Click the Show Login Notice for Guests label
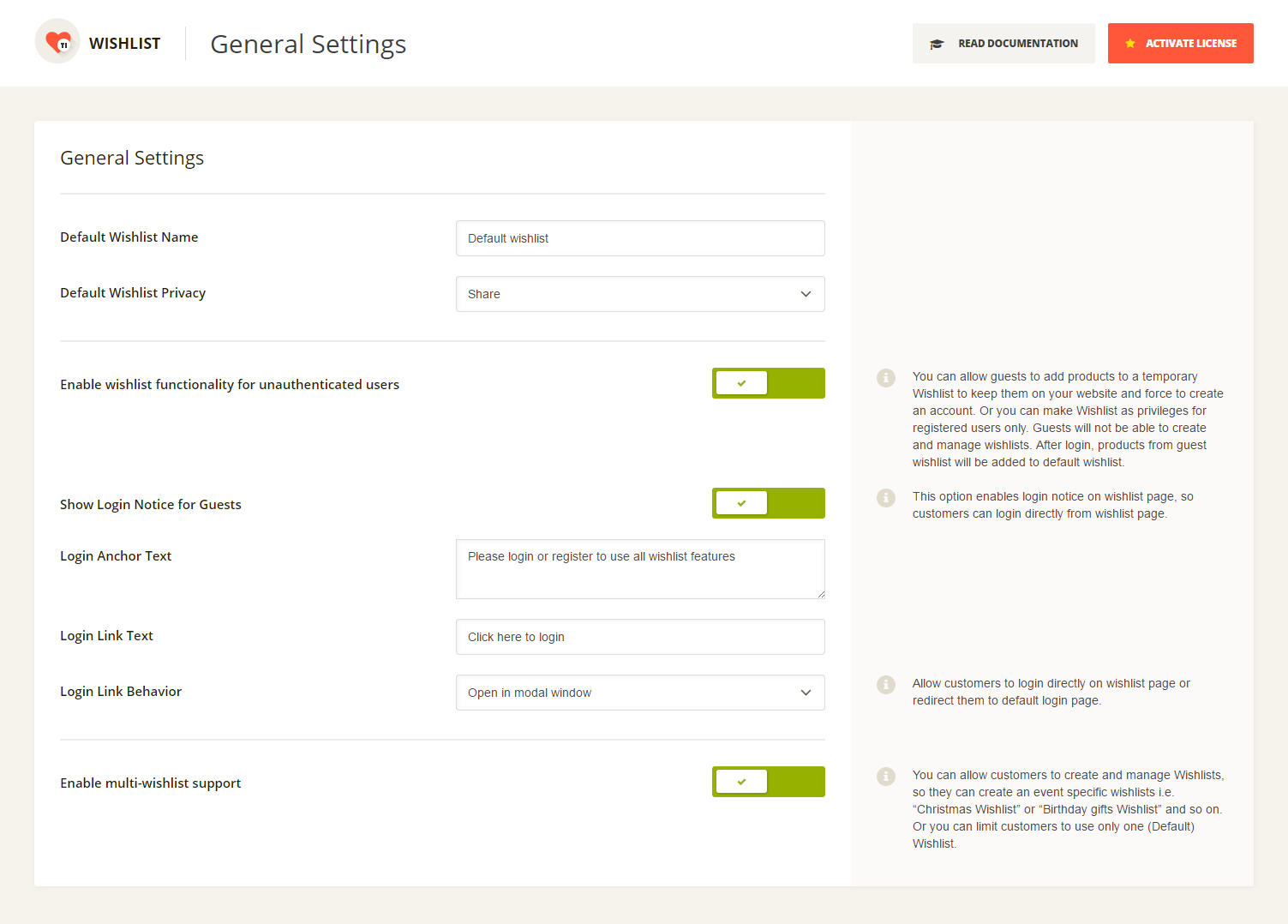Screen dimensions: 1288x924 click(151, 505)
